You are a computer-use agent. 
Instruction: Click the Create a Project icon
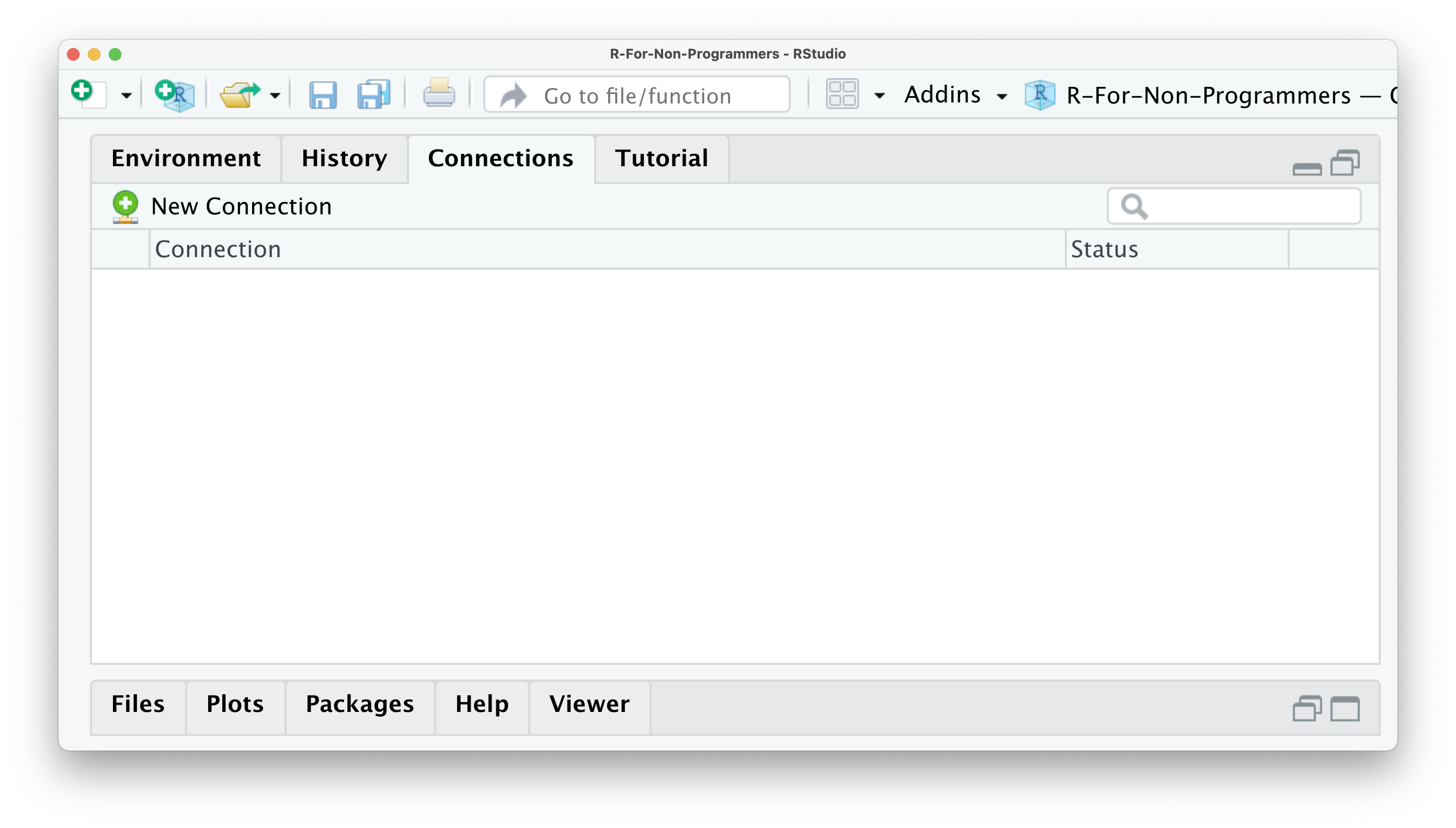point(175,95)
